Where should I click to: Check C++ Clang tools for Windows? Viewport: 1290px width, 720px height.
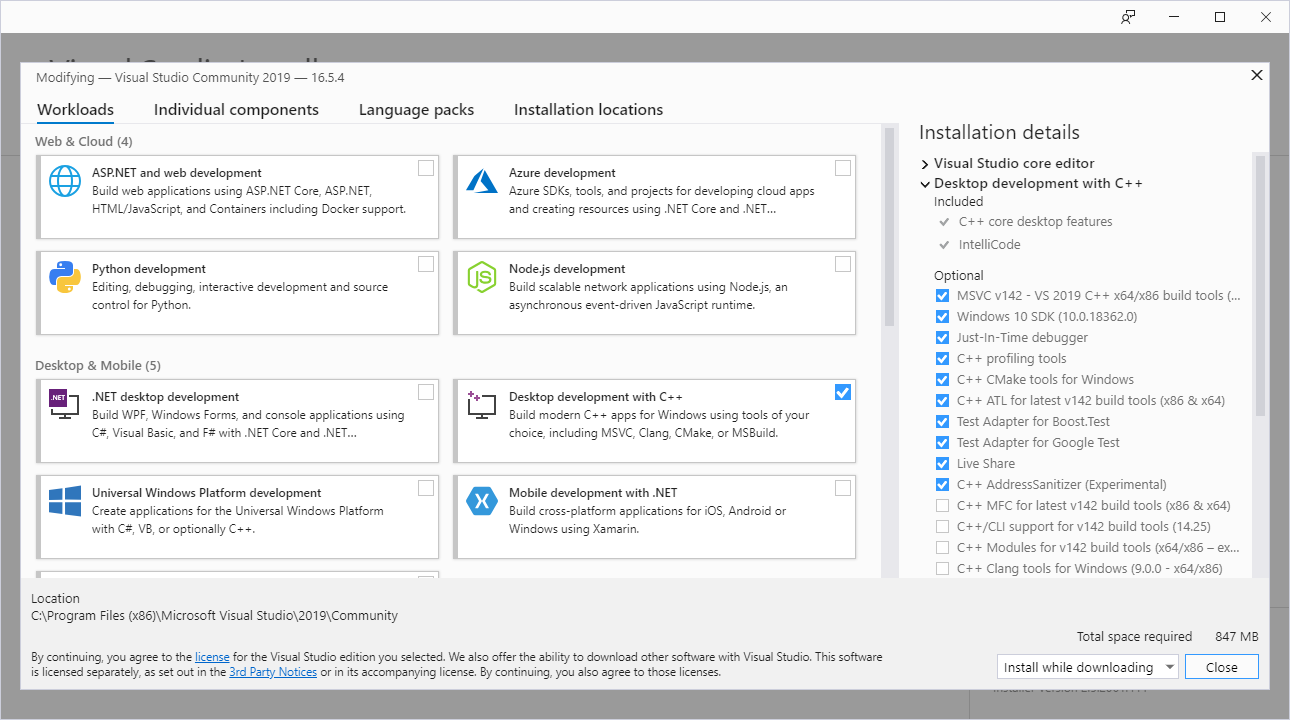tap(942, 569)
